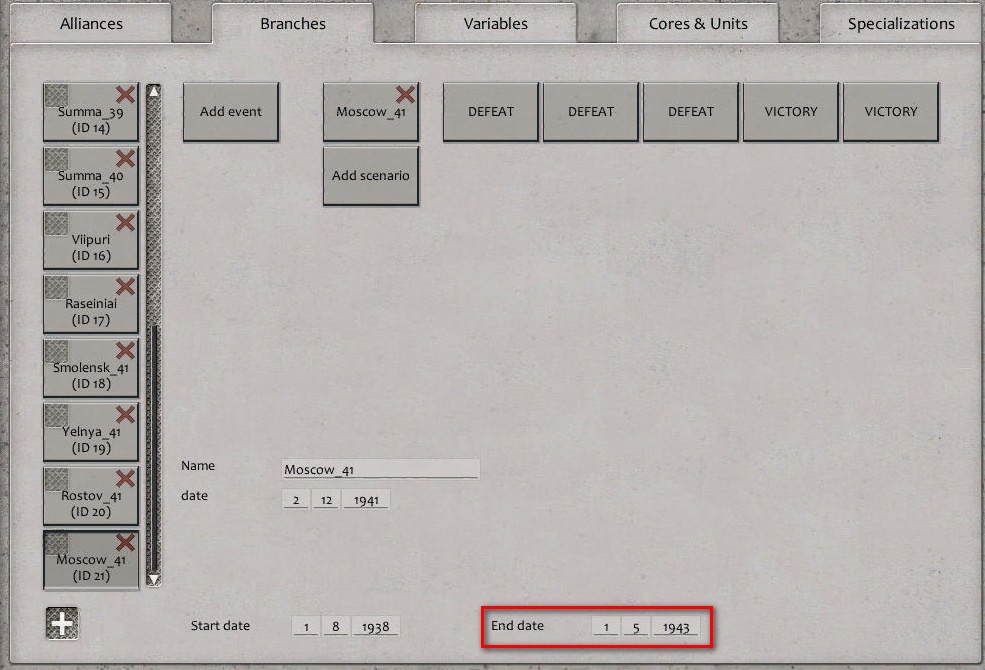This screenshot has height=670, width=985.
Task: Open the Alliances tab
Action: coord(91,24)
